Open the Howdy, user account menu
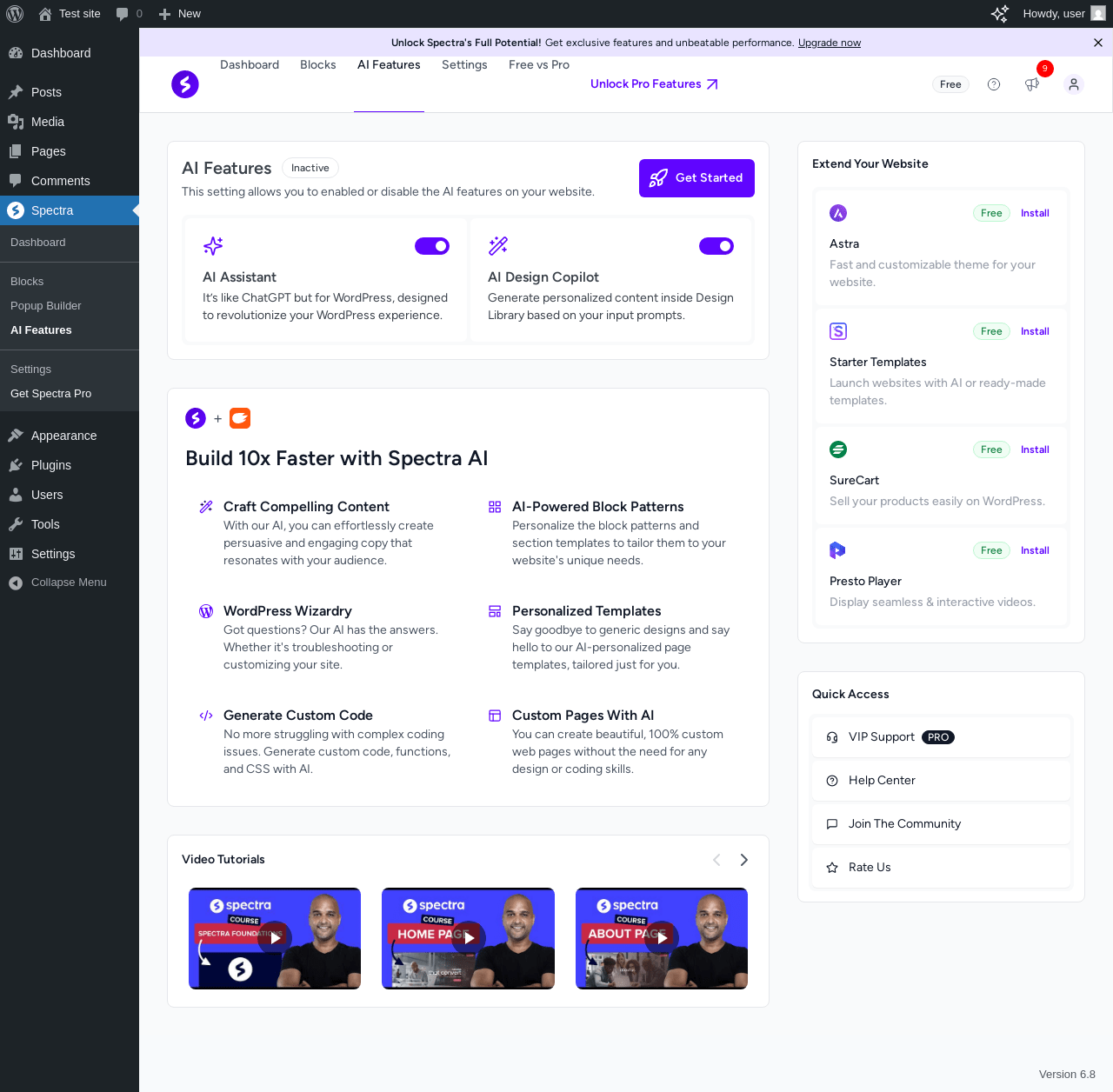The width and height of the screenshot is (1113, 1092). pos(1063,14)
